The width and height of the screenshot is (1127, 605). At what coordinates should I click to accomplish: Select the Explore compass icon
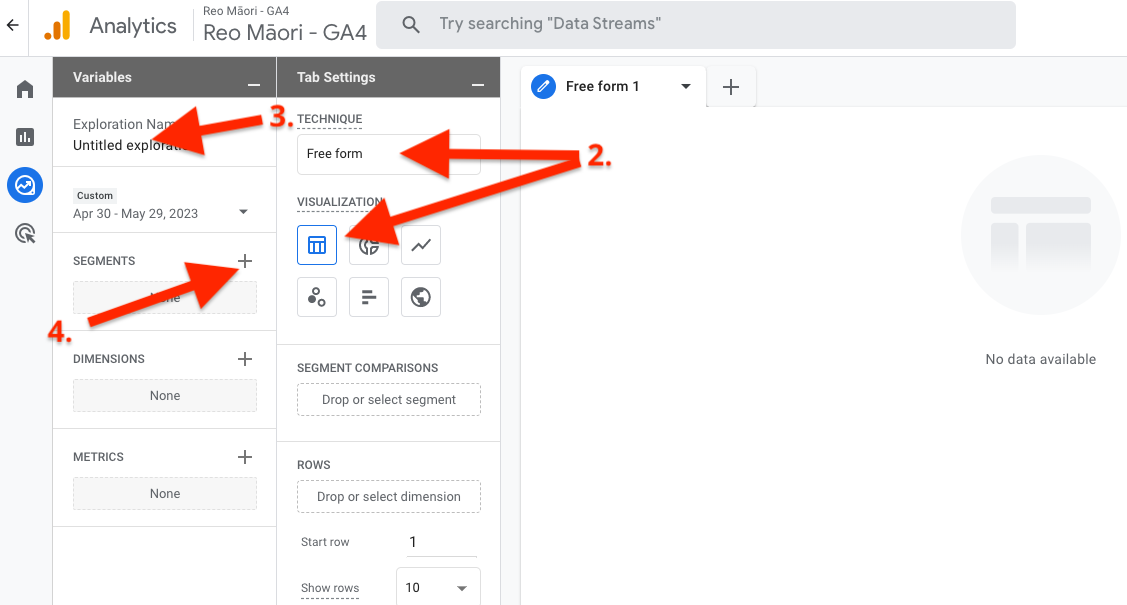(24, 184)
